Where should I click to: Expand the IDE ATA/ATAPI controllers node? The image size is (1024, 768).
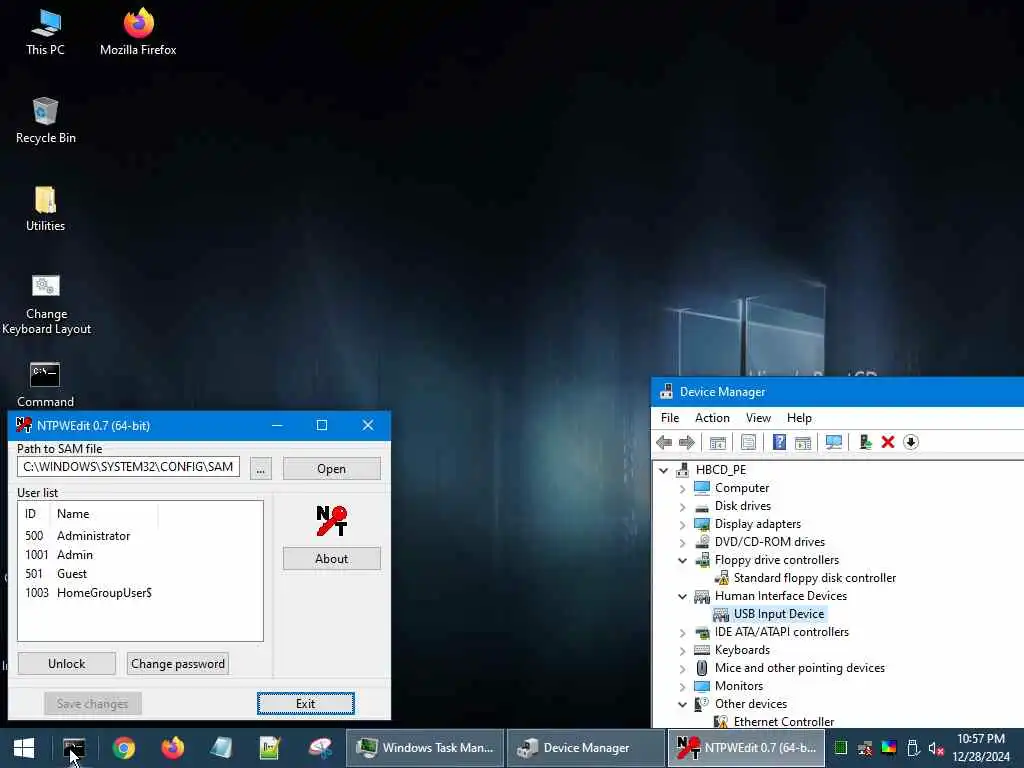pyautogui.click(x=682, y=633)
